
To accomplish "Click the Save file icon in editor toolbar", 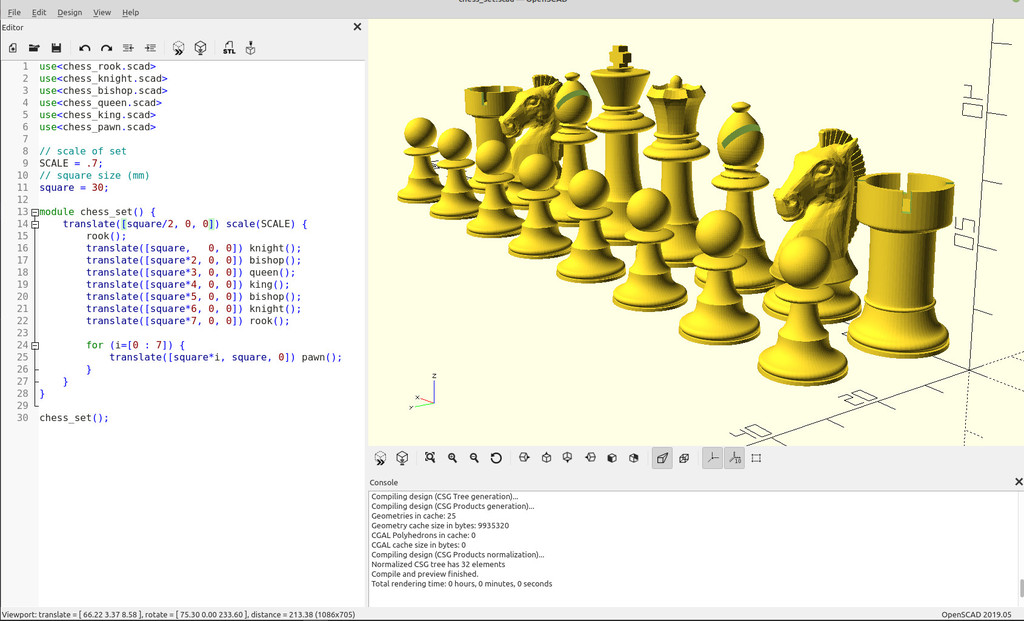I will 56,48.
